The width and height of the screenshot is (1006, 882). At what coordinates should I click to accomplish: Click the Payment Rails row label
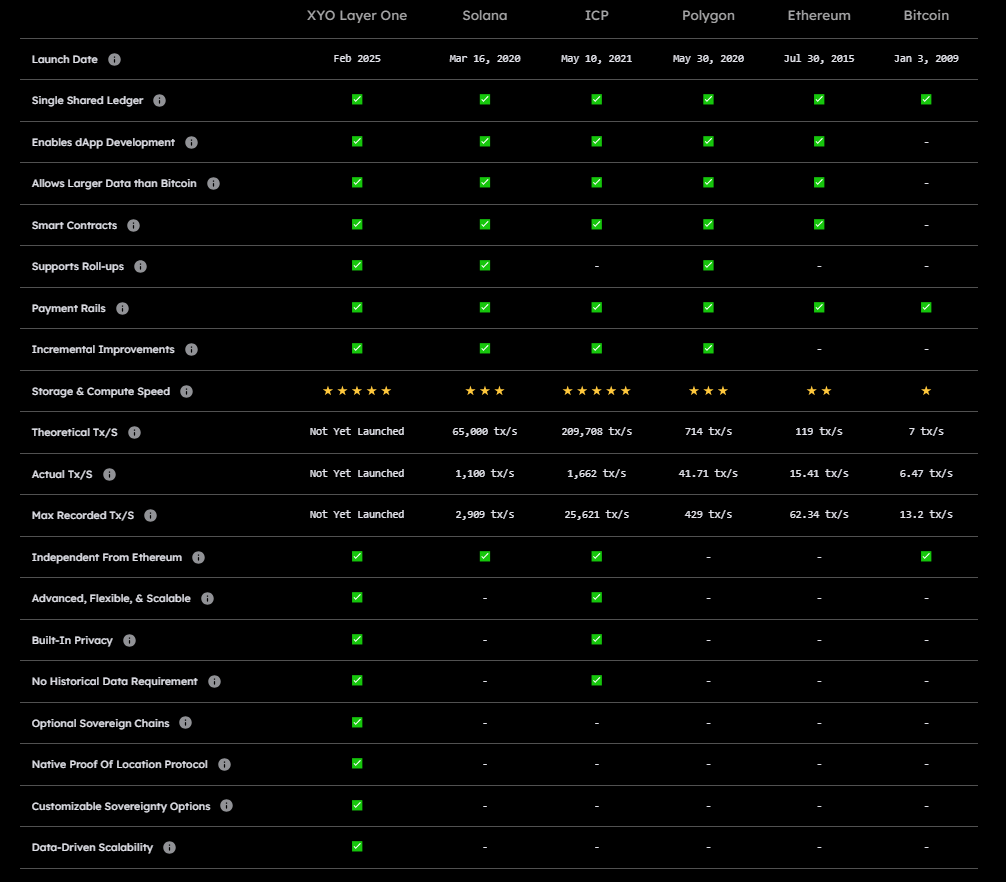pyautogui.click(x=69, y=309)
